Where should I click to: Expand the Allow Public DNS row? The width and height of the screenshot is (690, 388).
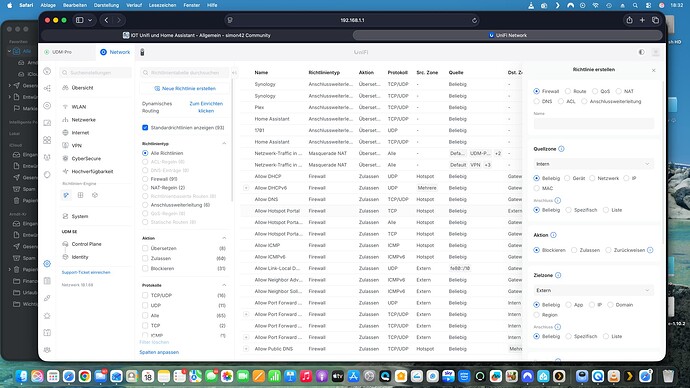click(x=246, y=349)
